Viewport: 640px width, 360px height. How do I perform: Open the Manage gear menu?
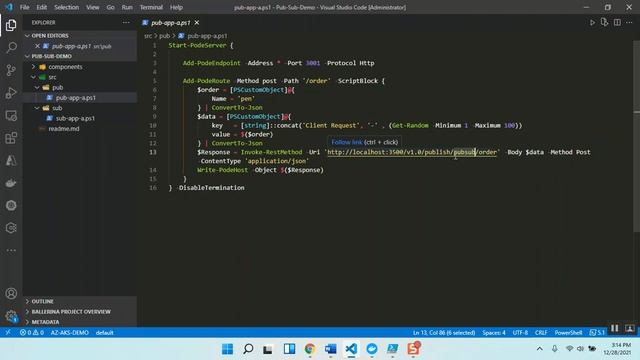11,316
